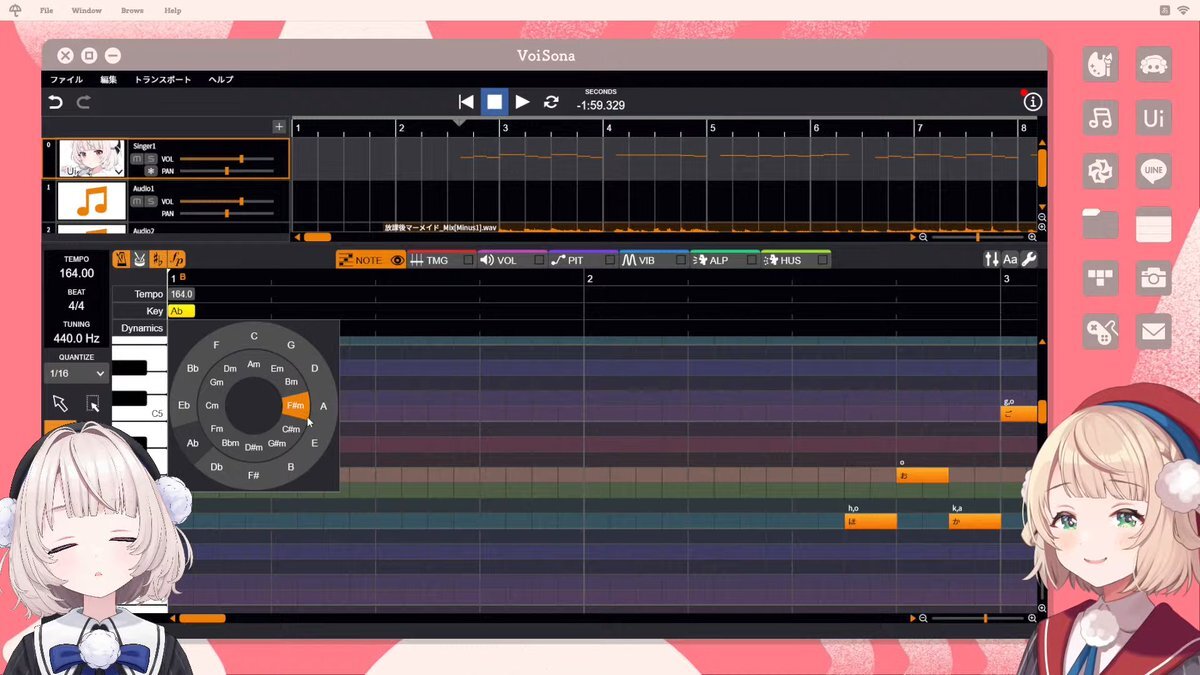Viewport: 1200px width, 675px height.
Task: Enable the TMG layer checkbox
Action: tap(467, 260)
